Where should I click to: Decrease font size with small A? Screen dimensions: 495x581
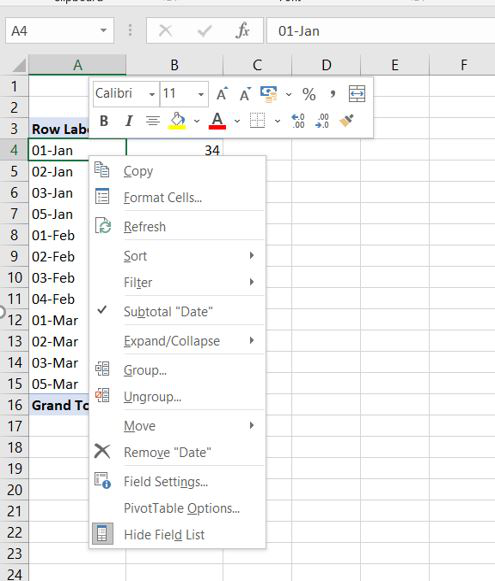(245, 94)
